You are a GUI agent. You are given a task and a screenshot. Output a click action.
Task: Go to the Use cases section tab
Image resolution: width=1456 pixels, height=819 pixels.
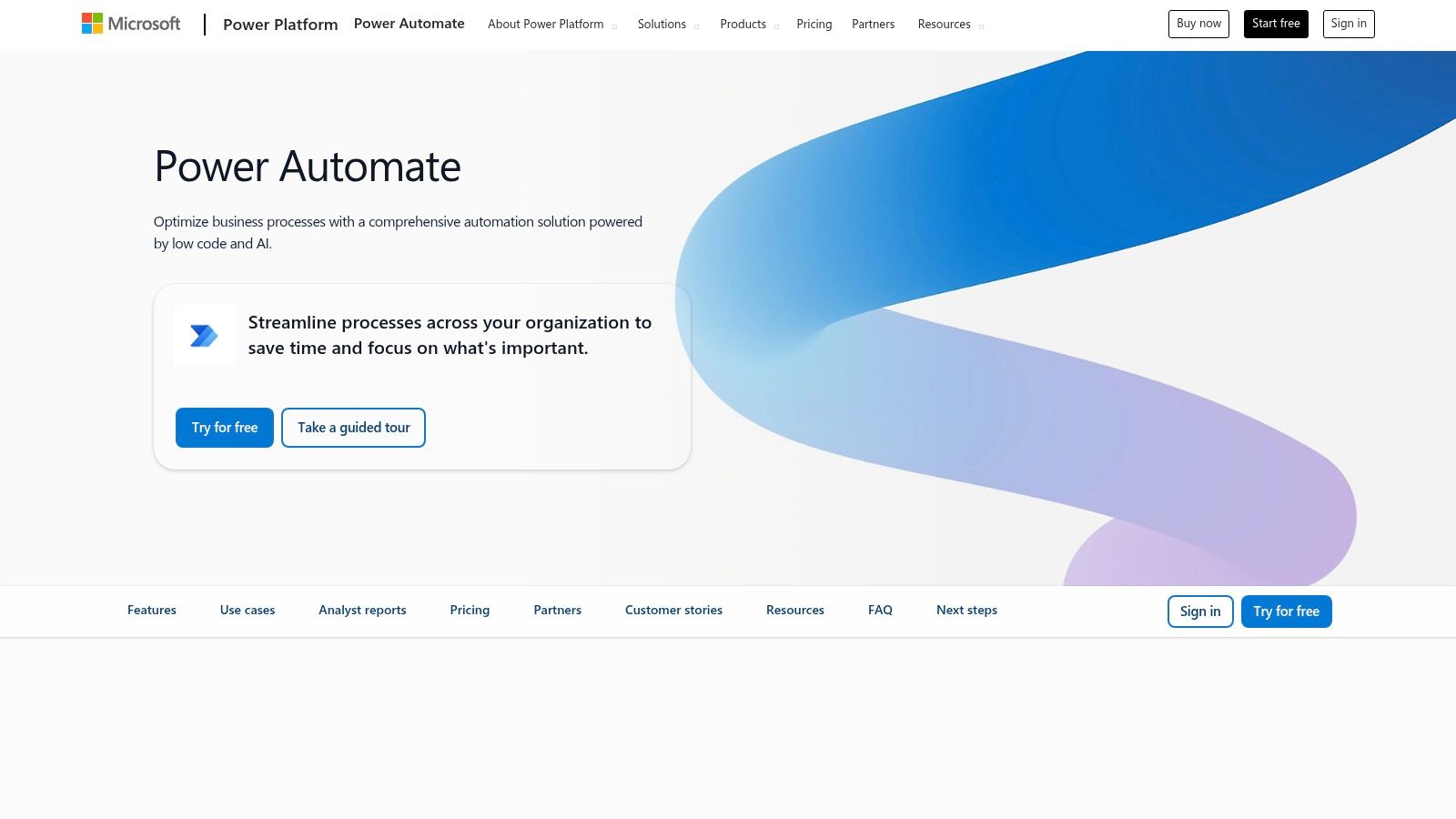pyautogui.click(x=248, y=611)
